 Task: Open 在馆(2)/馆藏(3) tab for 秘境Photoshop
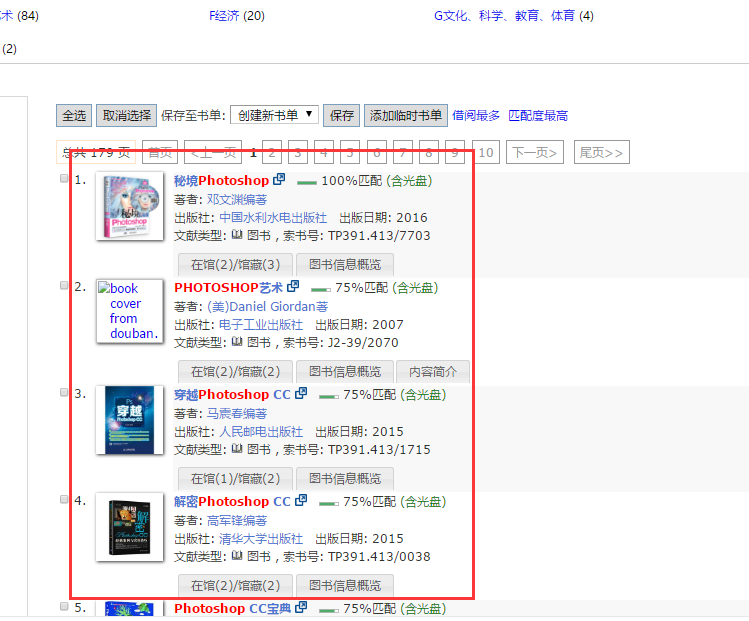point(235,264)
